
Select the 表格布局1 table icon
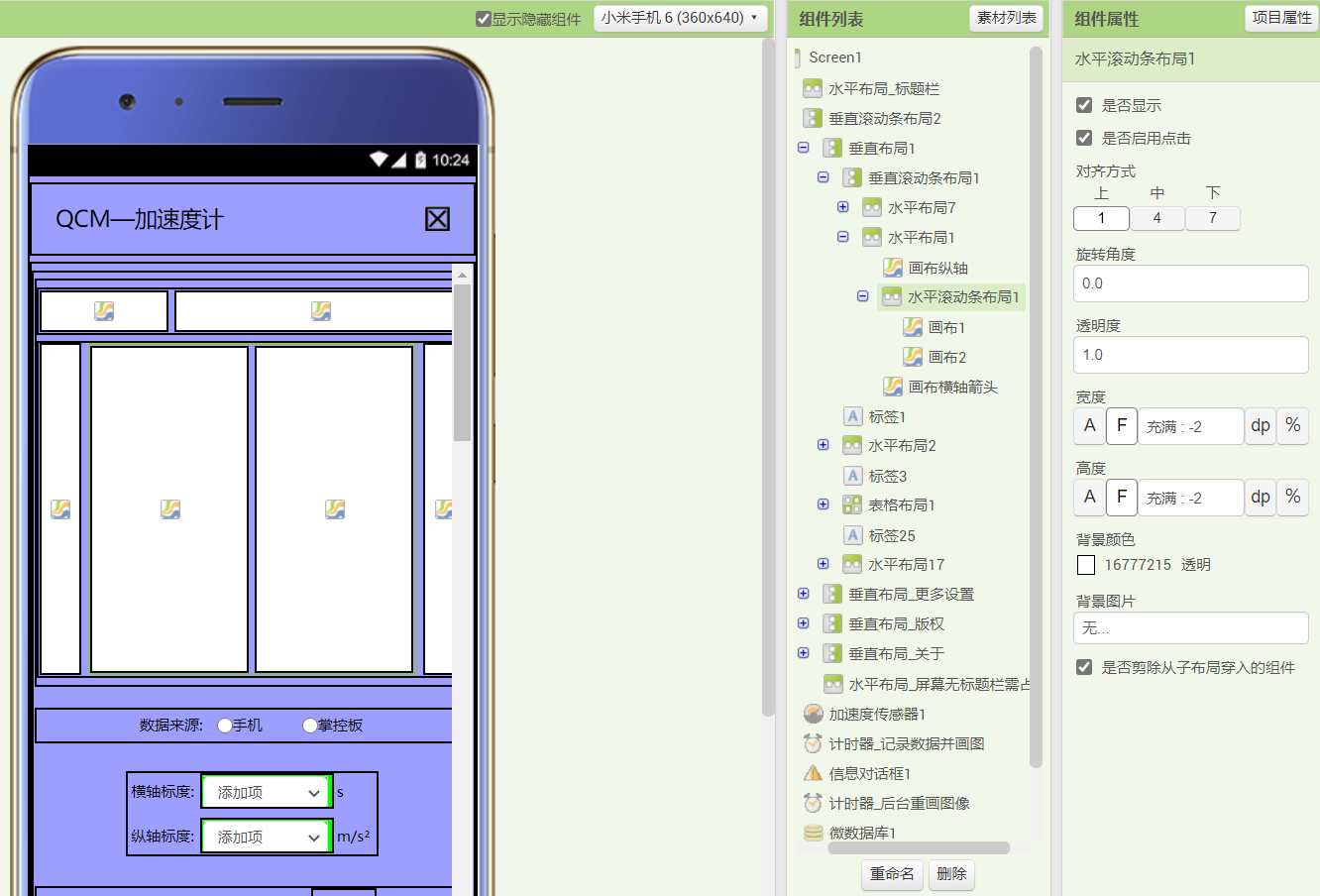tap(852, 504)
